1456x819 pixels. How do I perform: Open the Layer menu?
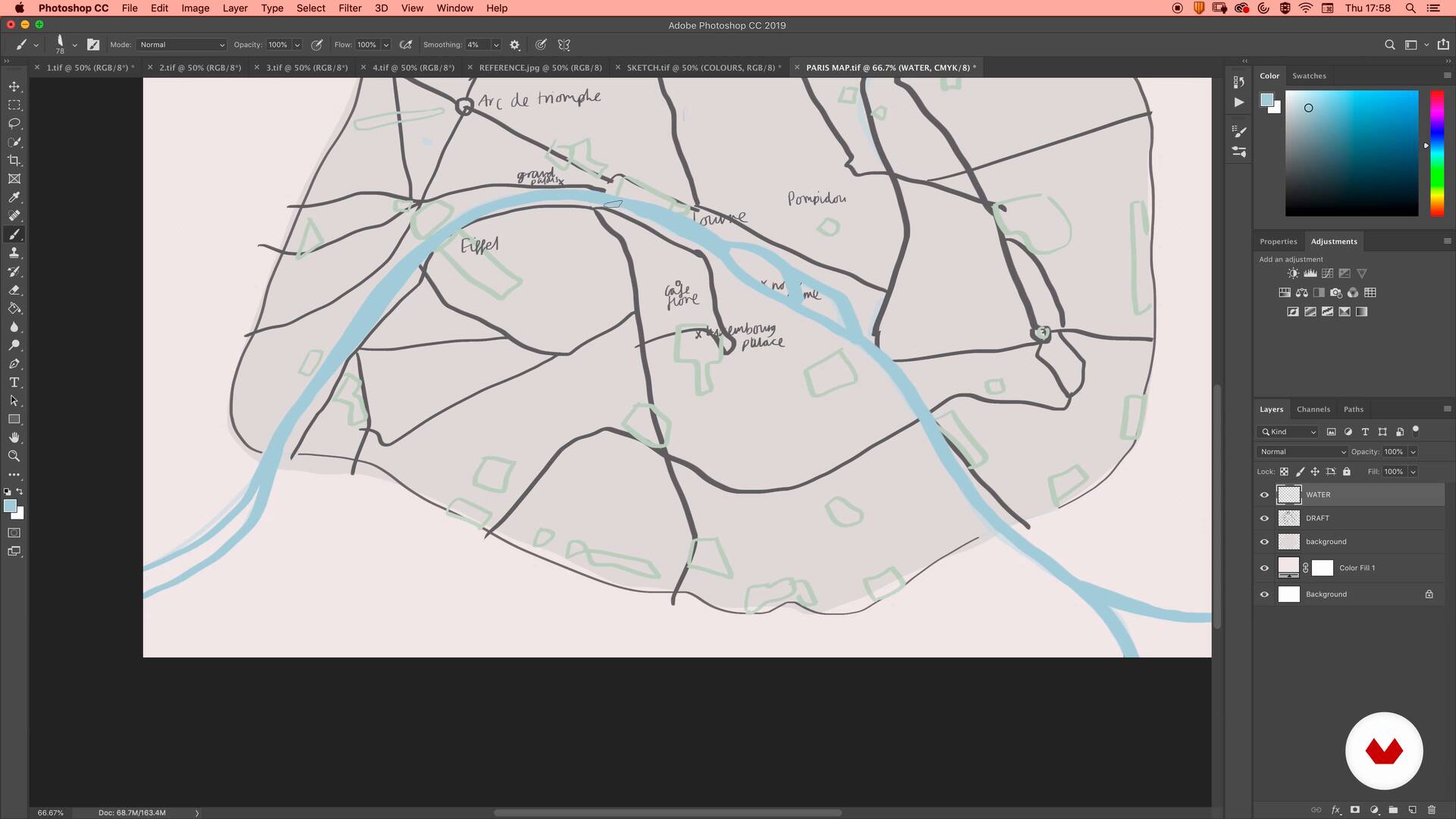tap(235, 8)
